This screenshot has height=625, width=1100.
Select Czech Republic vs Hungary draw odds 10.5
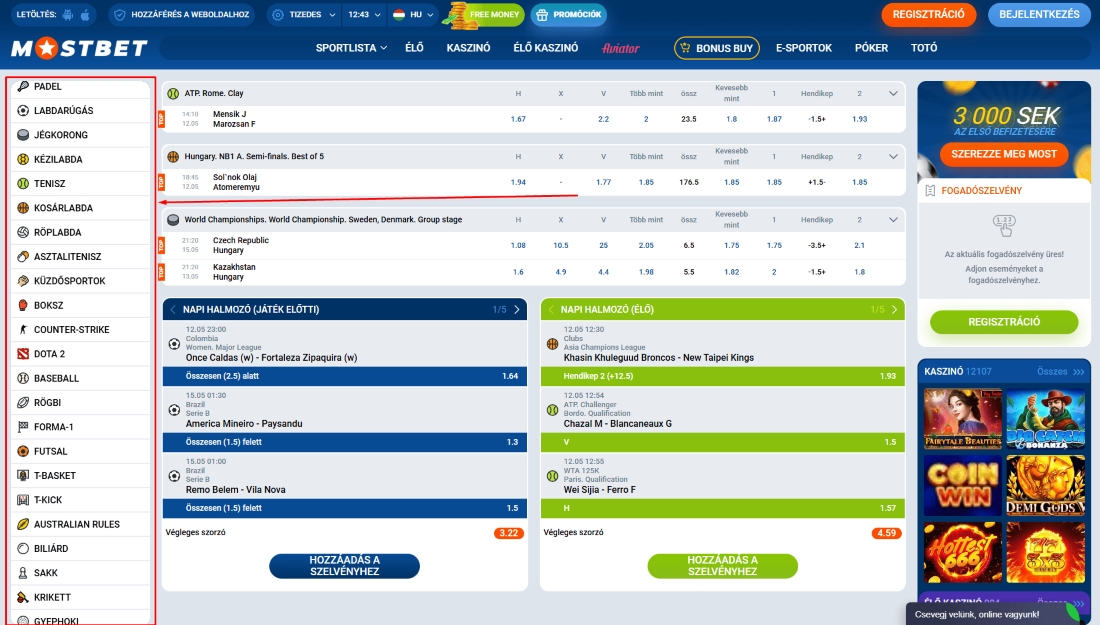click(561, 246)
